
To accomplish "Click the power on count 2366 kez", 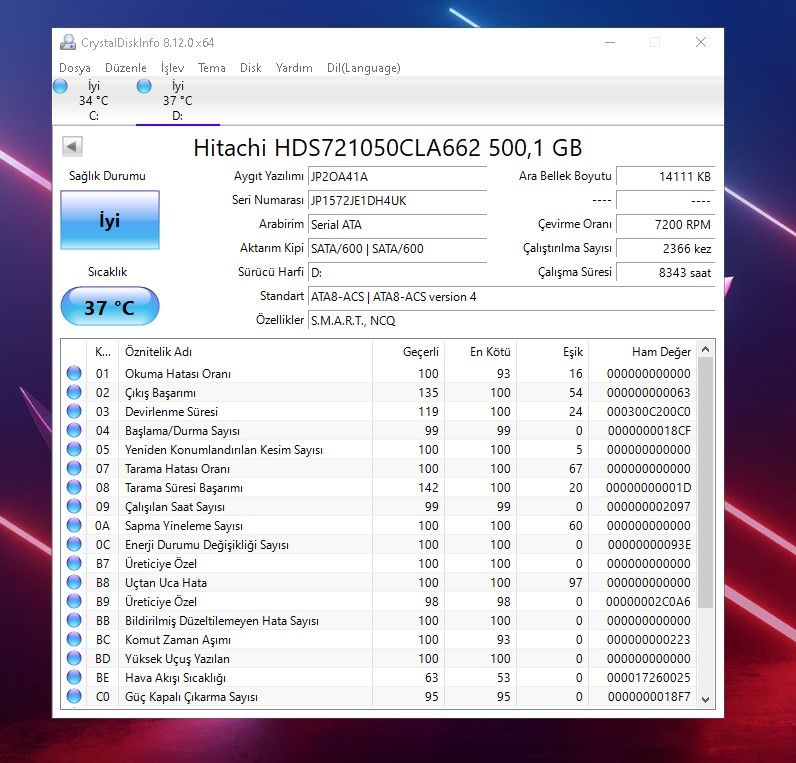I will tap(666, 248).
